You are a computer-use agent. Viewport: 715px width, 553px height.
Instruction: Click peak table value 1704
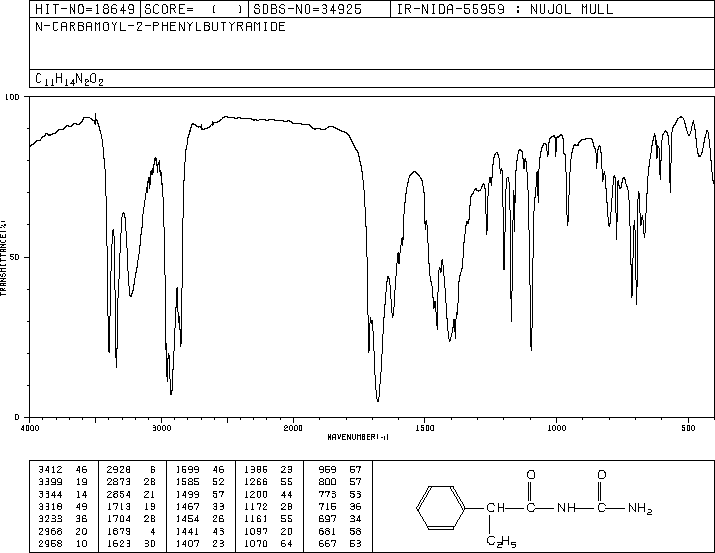(x=119, y=519)
